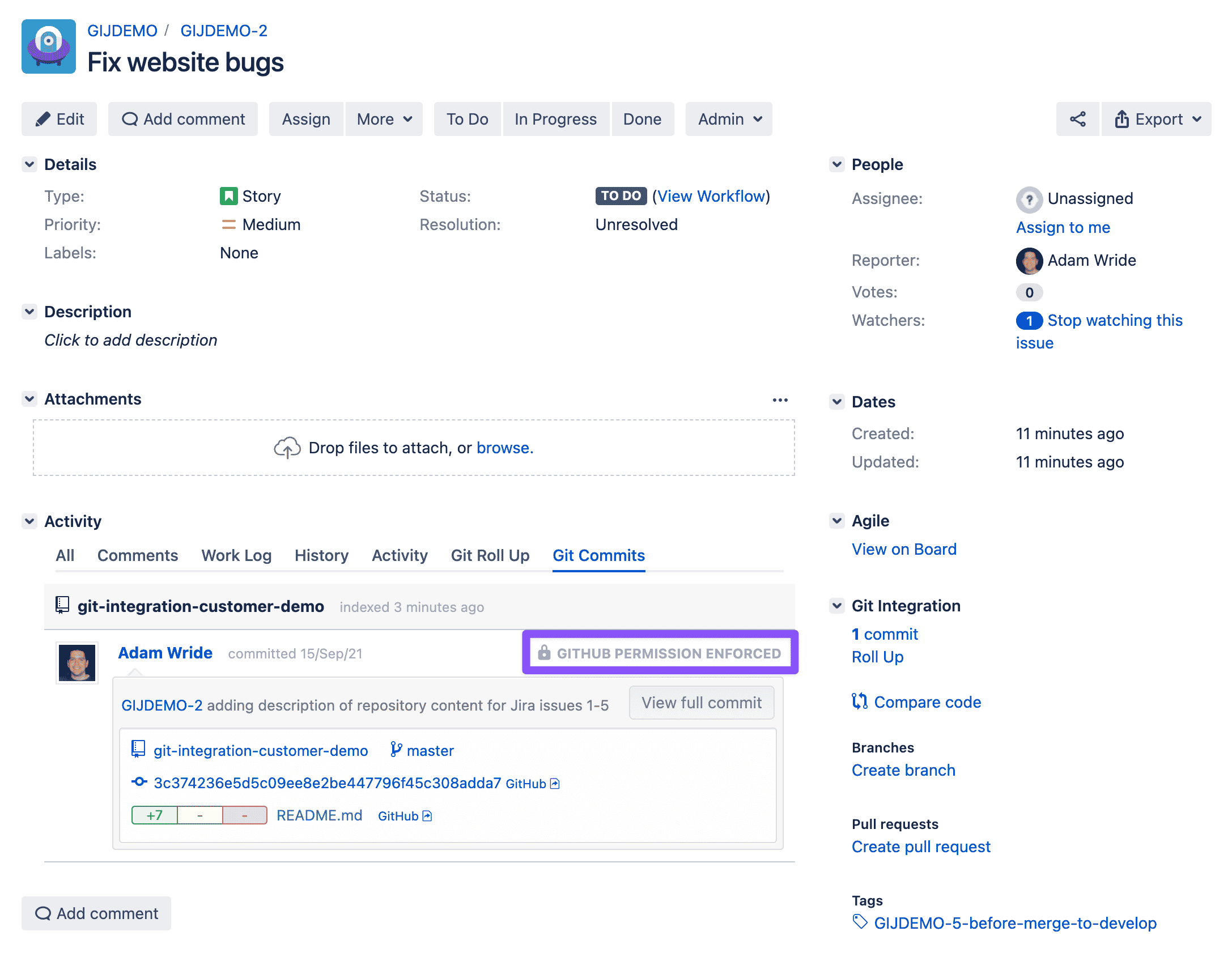Click the commit hash icon
This screenshot has width=1232, height=961.
139,782
